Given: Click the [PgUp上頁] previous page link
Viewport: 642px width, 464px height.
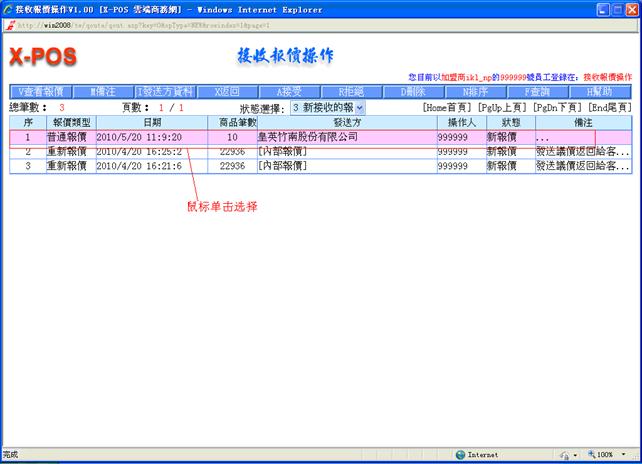Looking at the screenshot, I should 502,107.
